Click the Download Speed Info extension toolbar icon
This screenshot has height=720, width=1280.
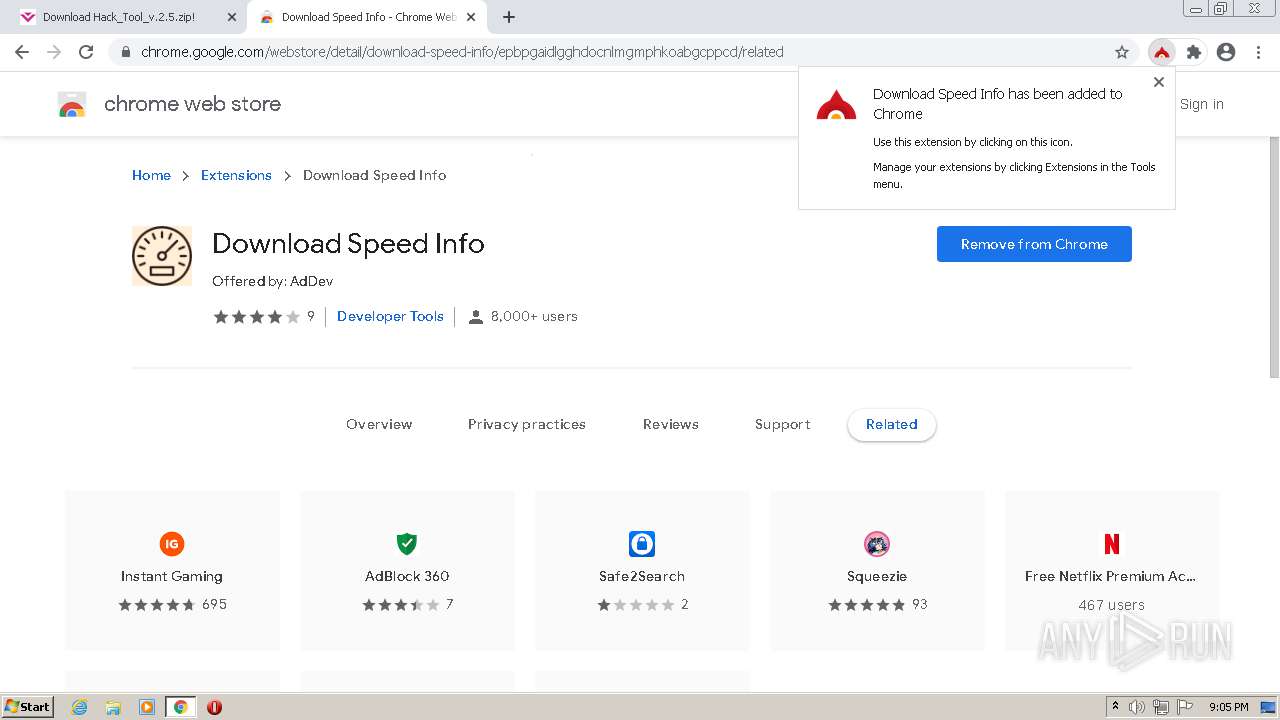(1161, 52)
